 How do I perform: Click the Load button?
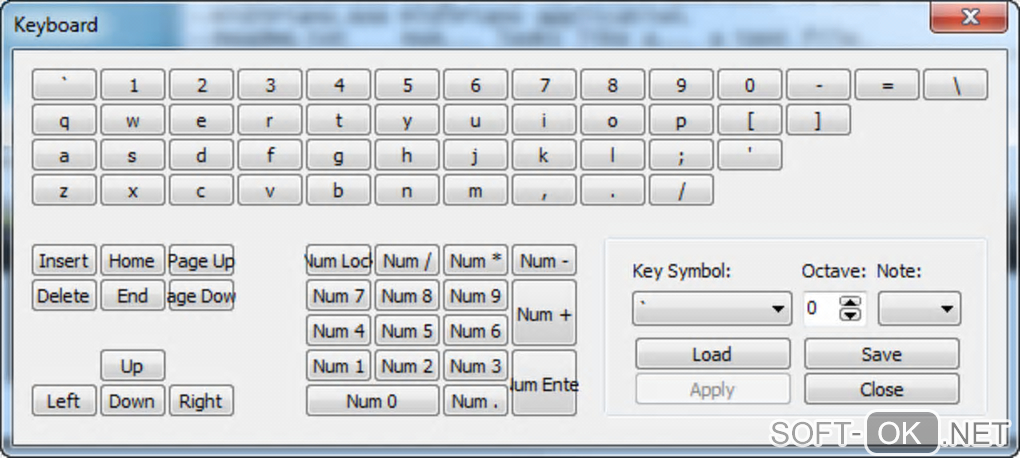click(x=712, y=354)
